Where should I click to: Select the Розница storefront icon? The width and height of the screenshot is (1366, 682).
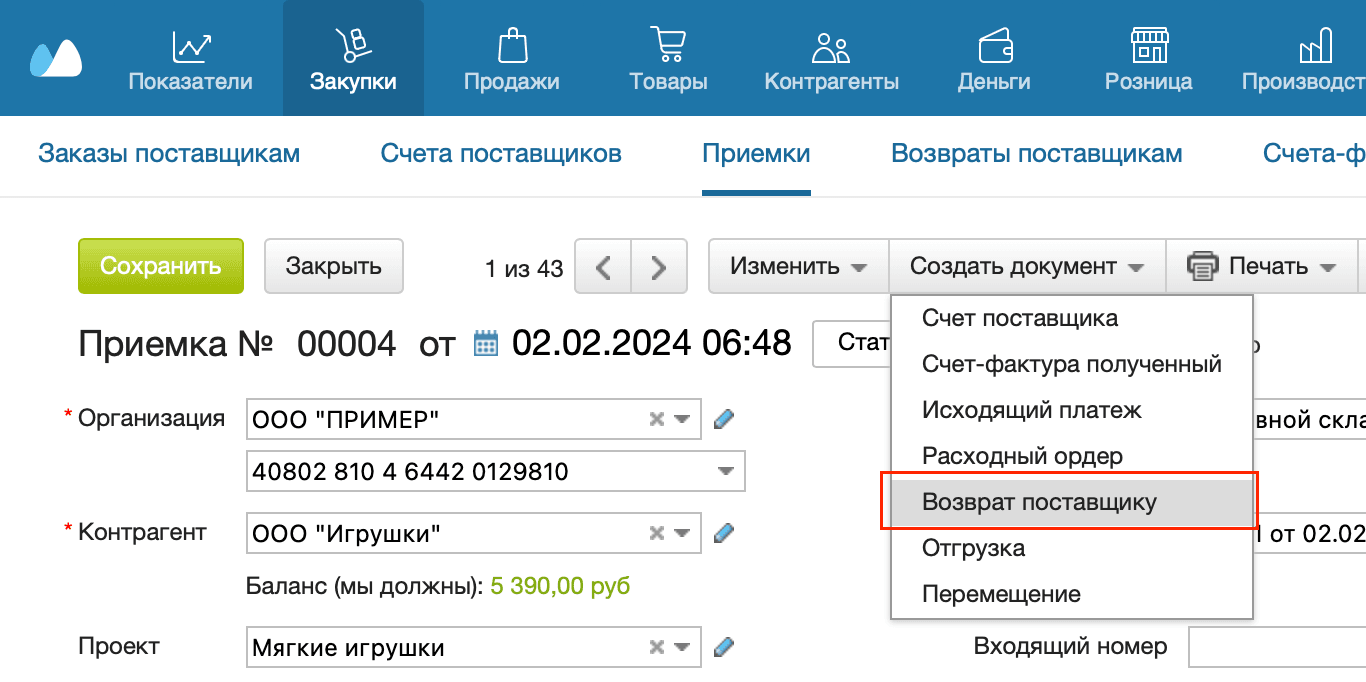[x=1147, y=45]
